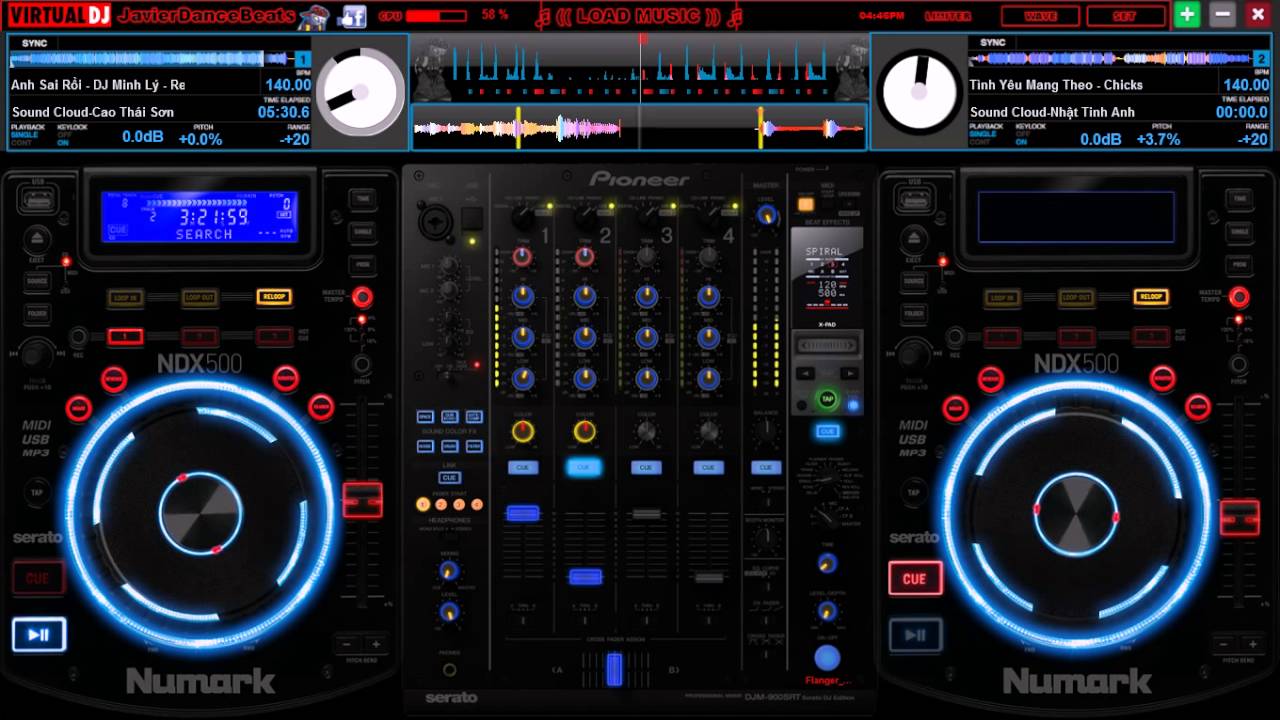This screenshot has width=1280, height=720.
Task: Toggle the glowing channel 2 CUE button
Action: [x=584, y=467]
